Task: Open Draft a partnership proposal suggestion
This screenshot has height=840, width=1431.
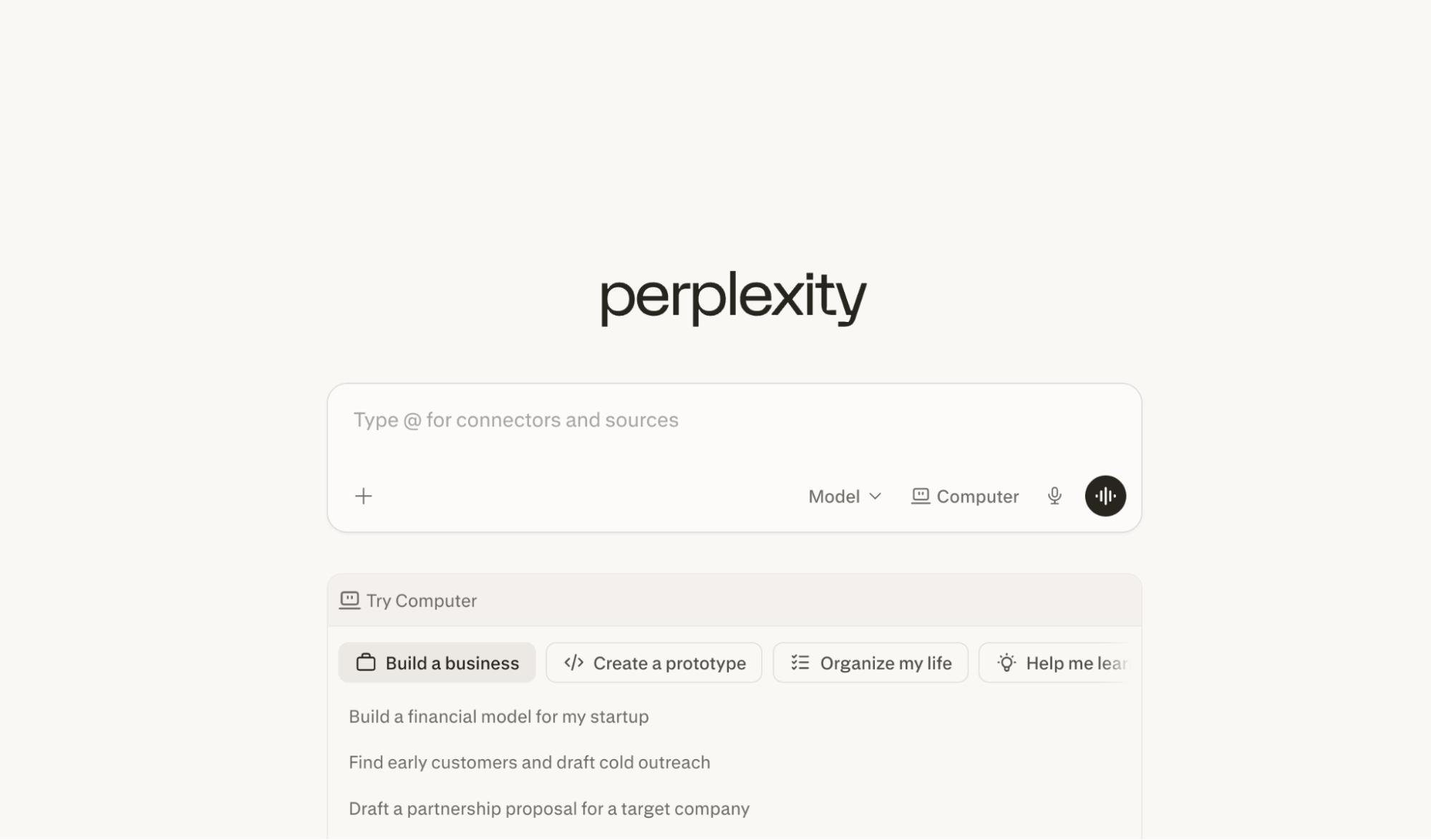Action: pyautogui.click(x=548, y=809)
